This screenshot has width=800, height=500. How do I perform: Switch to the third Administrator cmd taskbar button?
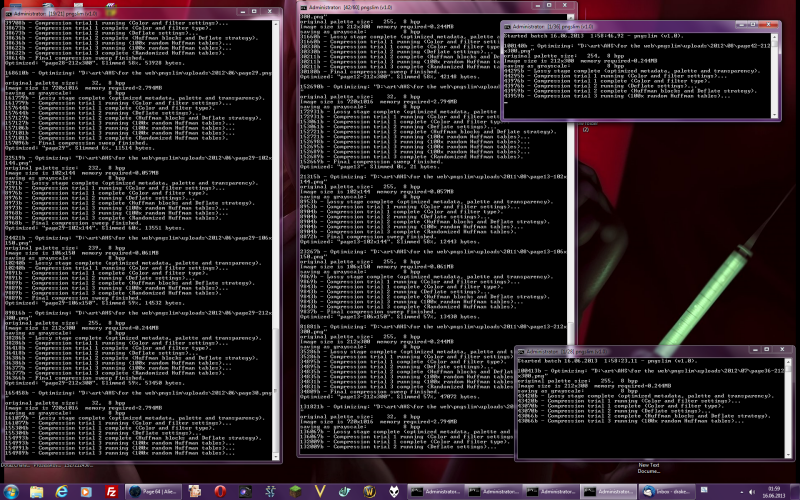(551, 492)
